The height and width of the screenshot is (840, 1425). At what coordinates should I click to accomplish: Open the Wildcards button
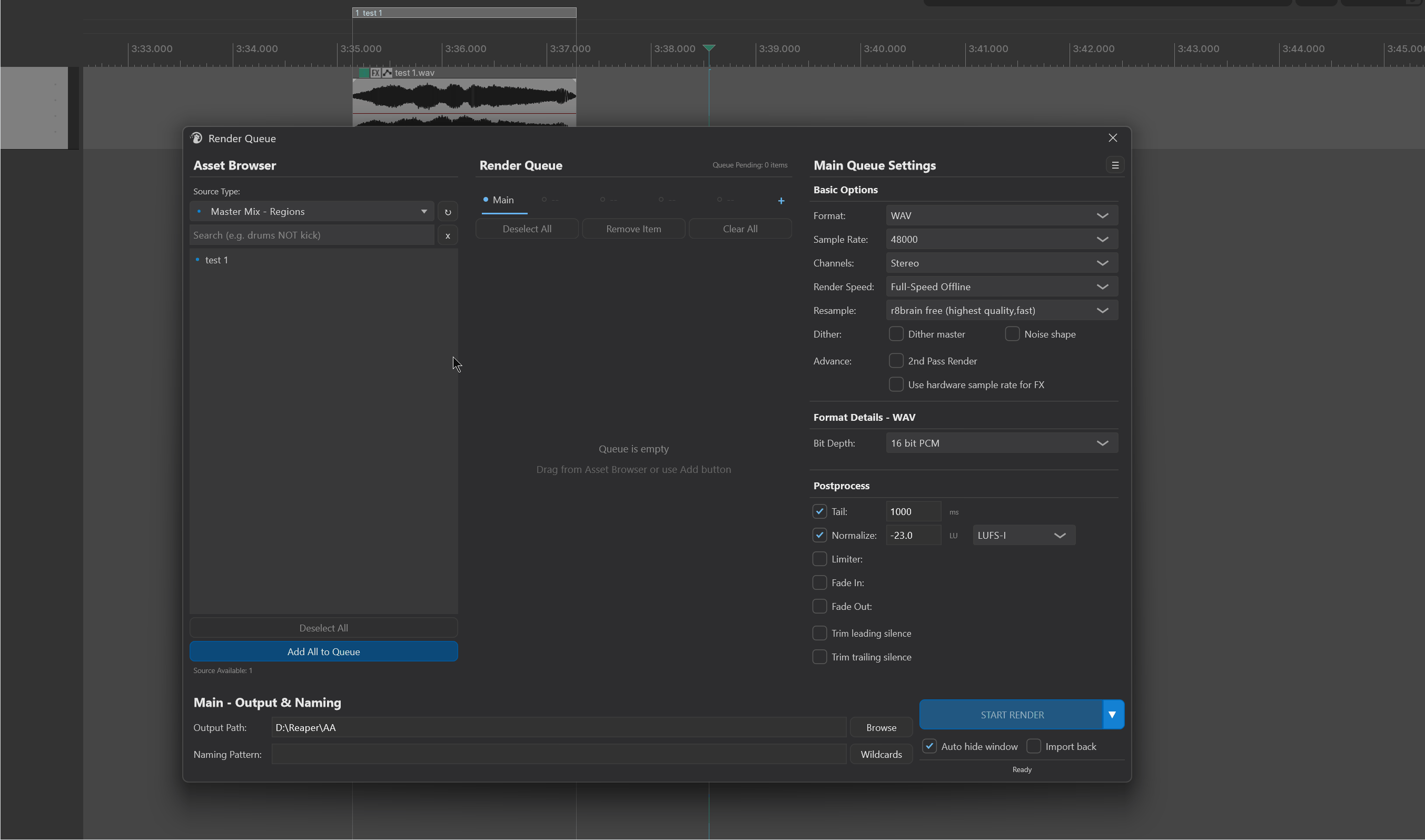click(881, 755)
